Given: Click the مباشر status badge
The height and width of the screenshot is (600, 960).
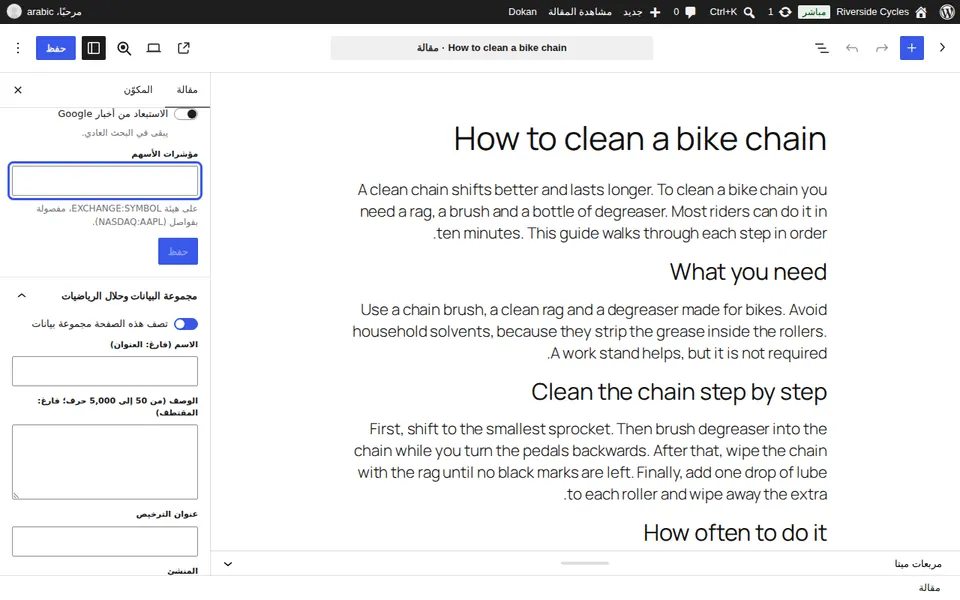Looking at the screenshot, I should point(814,12).
